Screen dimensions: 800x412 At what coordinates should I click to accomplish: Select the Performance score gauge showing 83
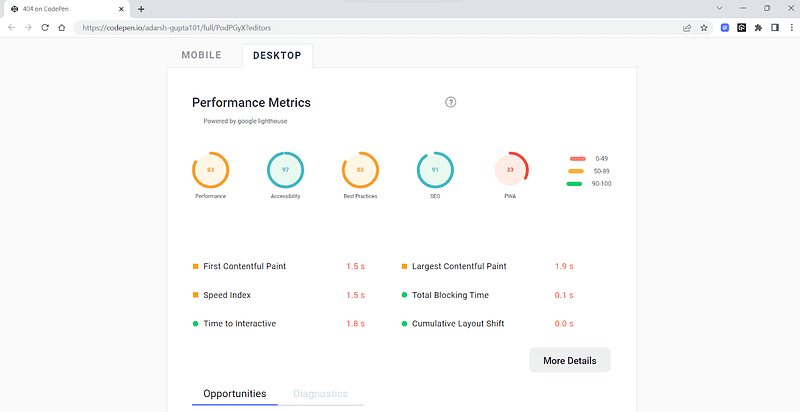(x=210, y=170)
